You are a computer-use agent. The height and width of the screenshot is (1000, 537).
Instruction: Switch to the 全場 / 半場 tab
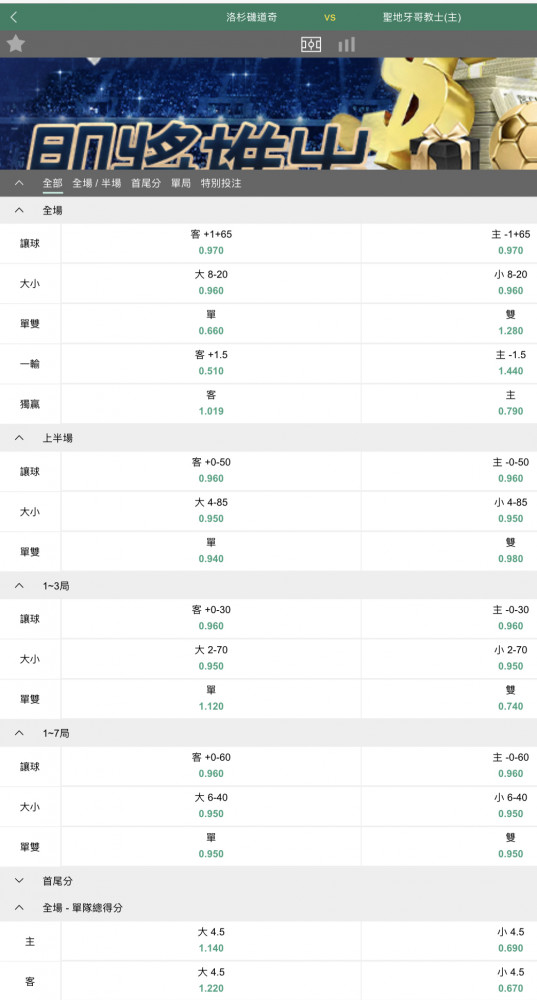click(x=96, y=183)
